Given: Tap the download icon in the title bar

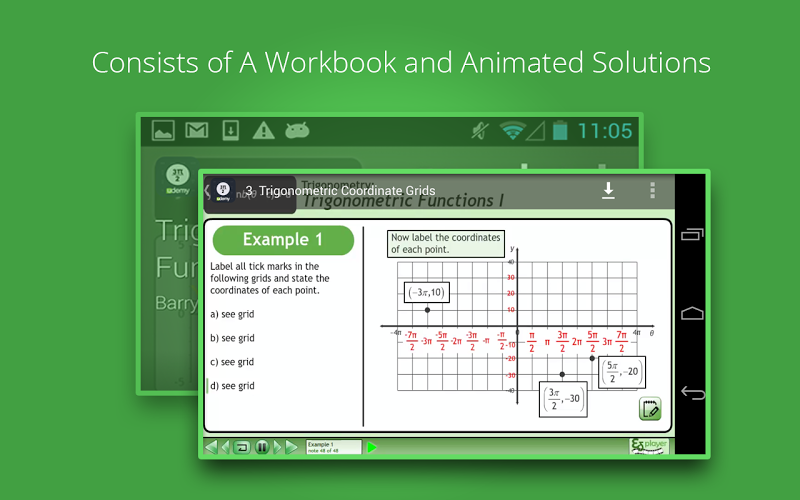Looking at the screenshot, I should point(608,190).
